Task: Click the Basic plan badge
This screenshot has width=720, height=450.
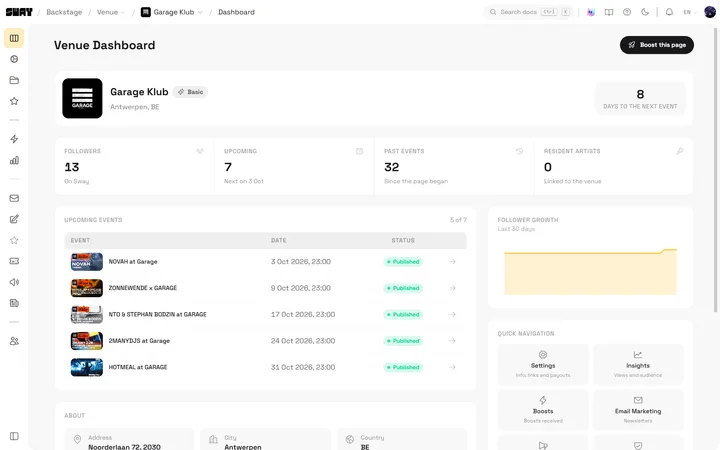Action: (190, 92)
